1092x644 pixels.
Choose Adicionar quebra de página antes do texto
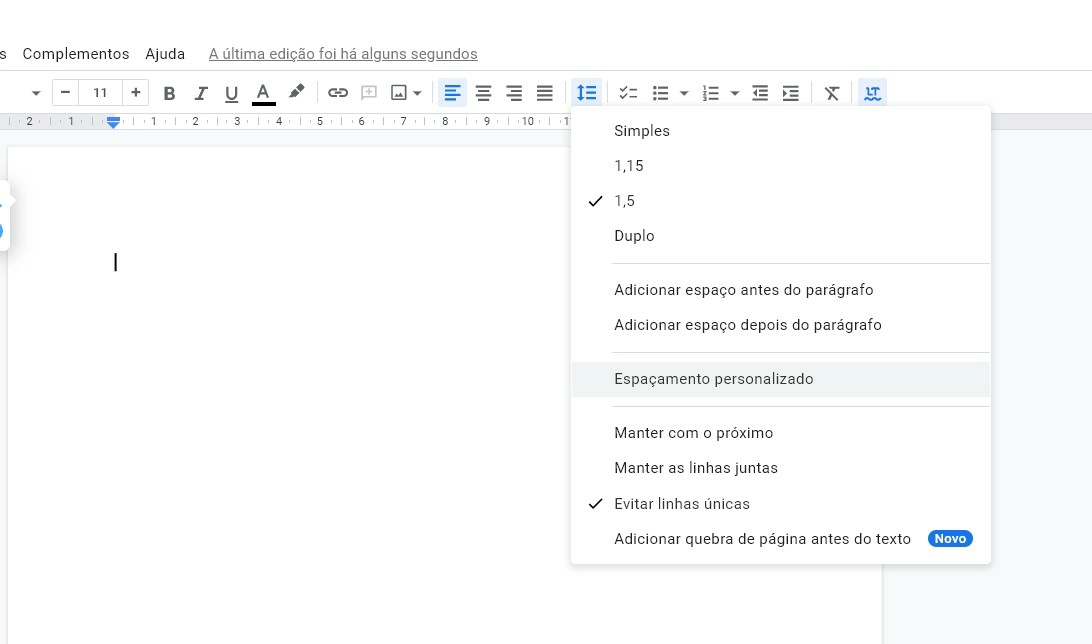(x=781, y=539)
